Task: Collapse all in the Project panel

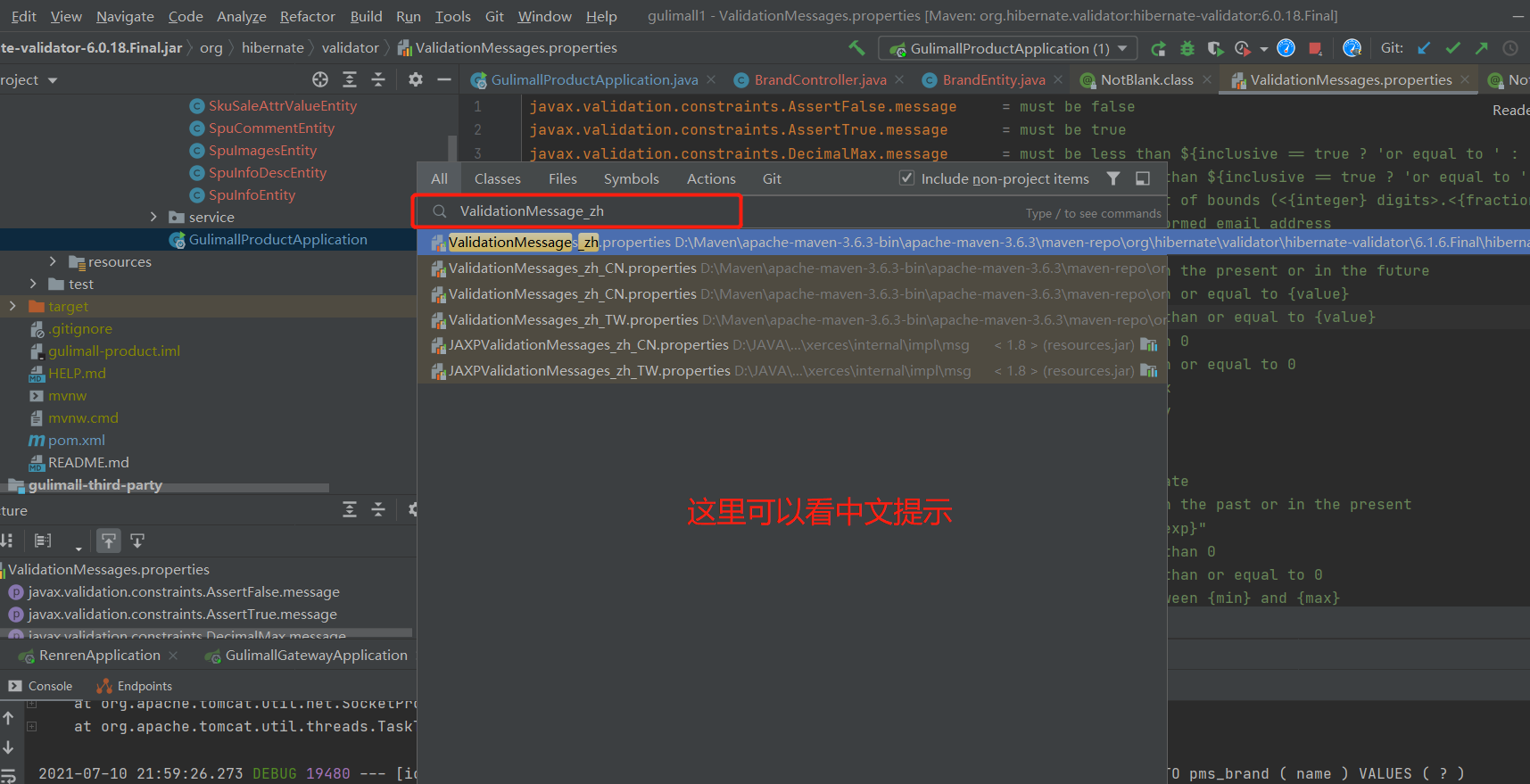Action: click(x=378, y=79)
